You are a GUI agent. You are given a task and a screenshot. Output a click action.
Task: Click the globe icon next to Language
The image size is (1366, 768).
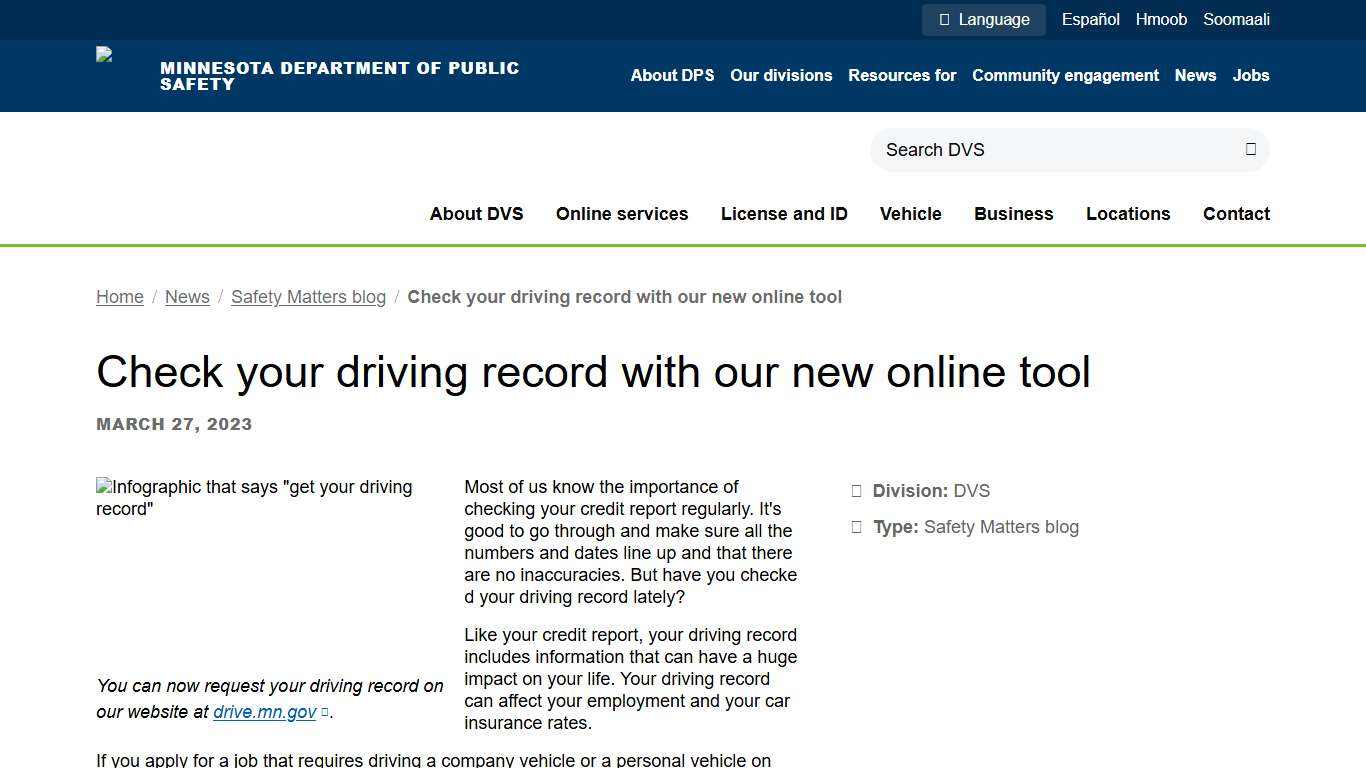click(x=943, y=19)
